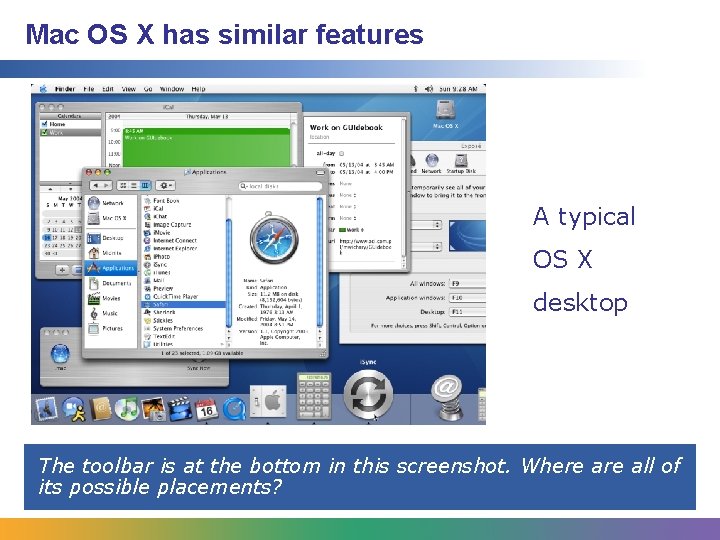Click the volume speaker icon in menu bar

click(429, 89)
